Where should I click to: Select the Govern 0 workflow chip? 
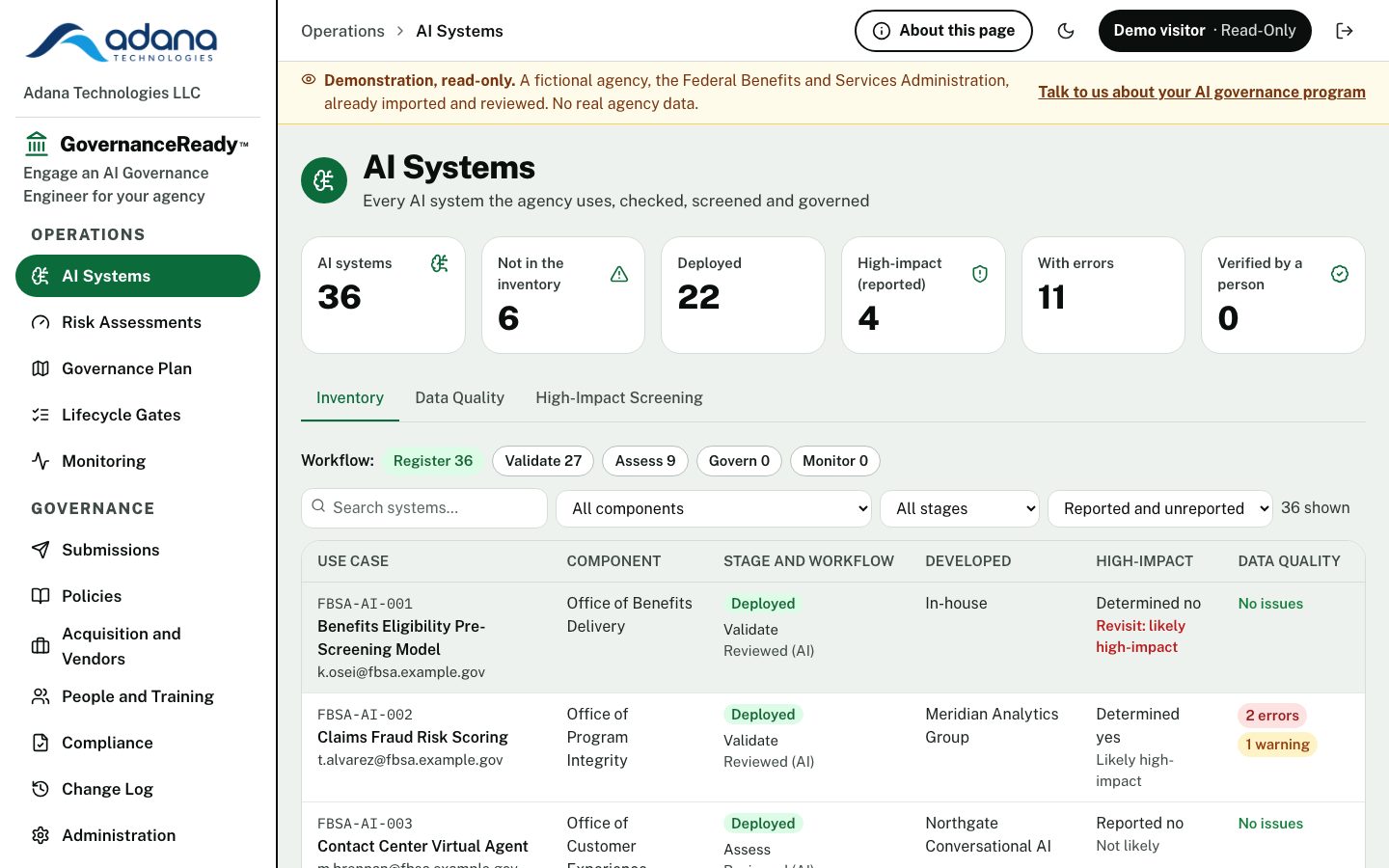[x=739, y=461]
